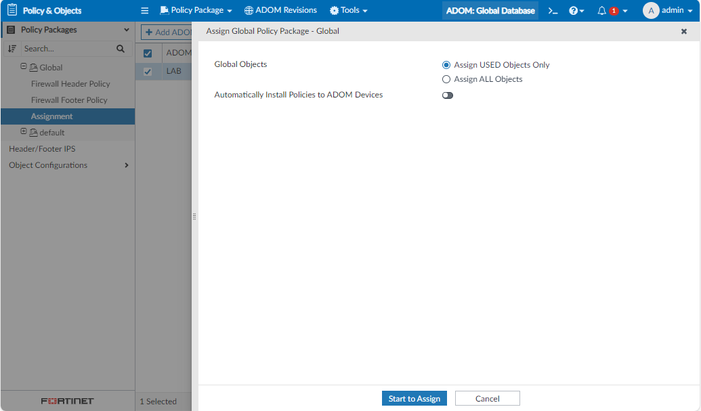The height and width of the screenshot is (411, 701).
Task: Select Assign USED Objects Only radio
Action: pyautogui.click(x=446, y=65)
